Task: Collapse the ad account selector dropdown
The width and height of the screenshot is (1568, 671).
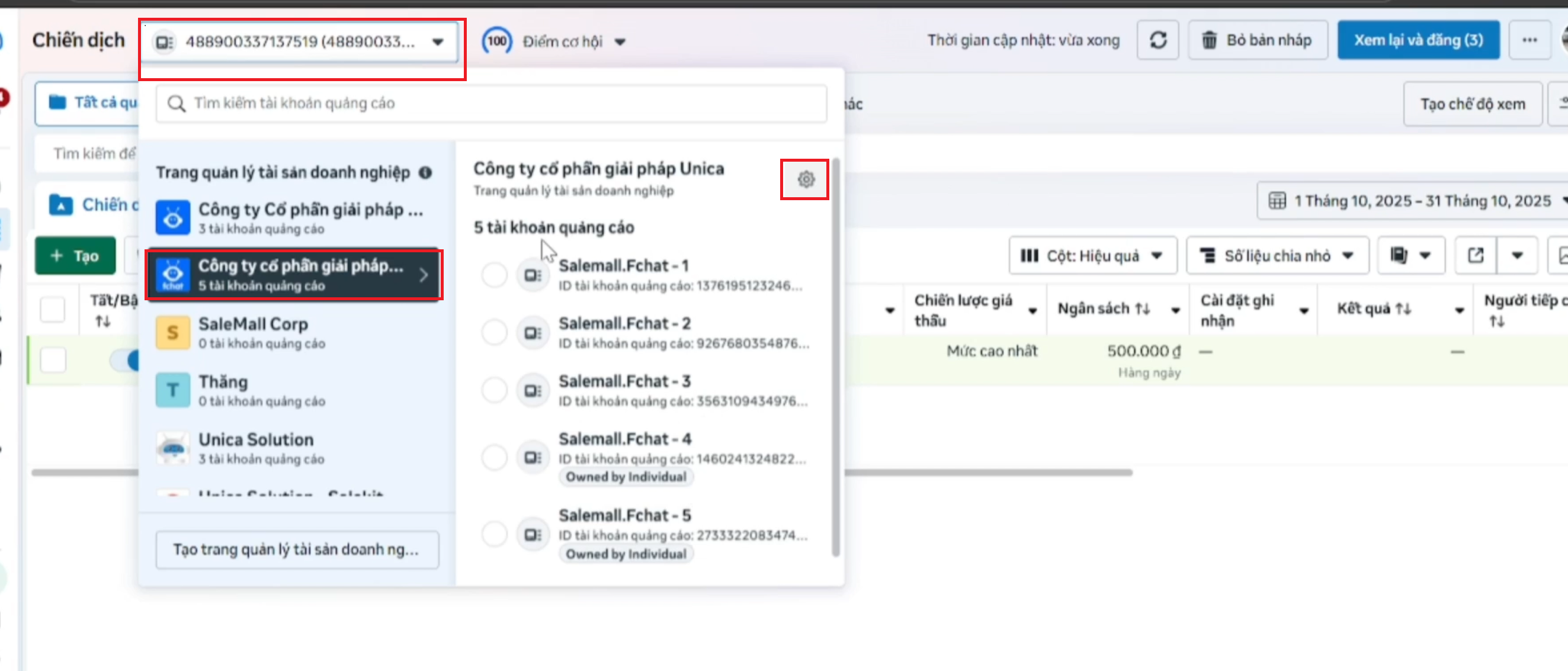Action: point(438,42)
